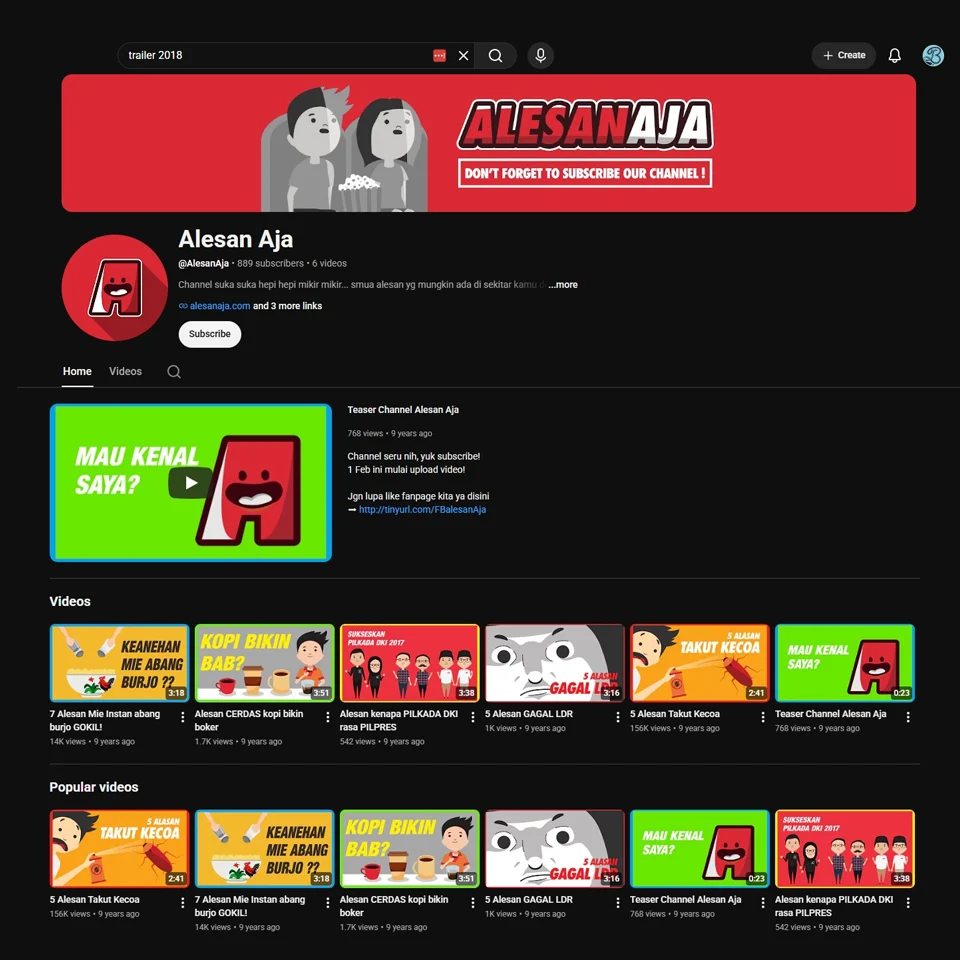Open options for PILKADA DKI video in Popular
This screenshot has height=960, width=960.
pyautogui.click(x=908, y=903)
